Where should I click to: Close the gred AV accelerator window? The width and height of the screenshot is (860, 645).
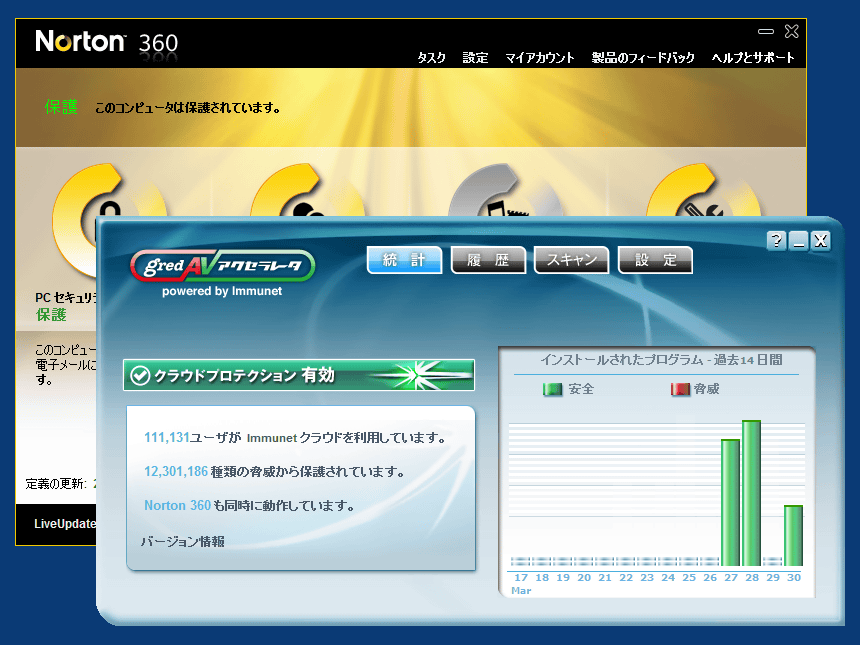coord(821,240)
